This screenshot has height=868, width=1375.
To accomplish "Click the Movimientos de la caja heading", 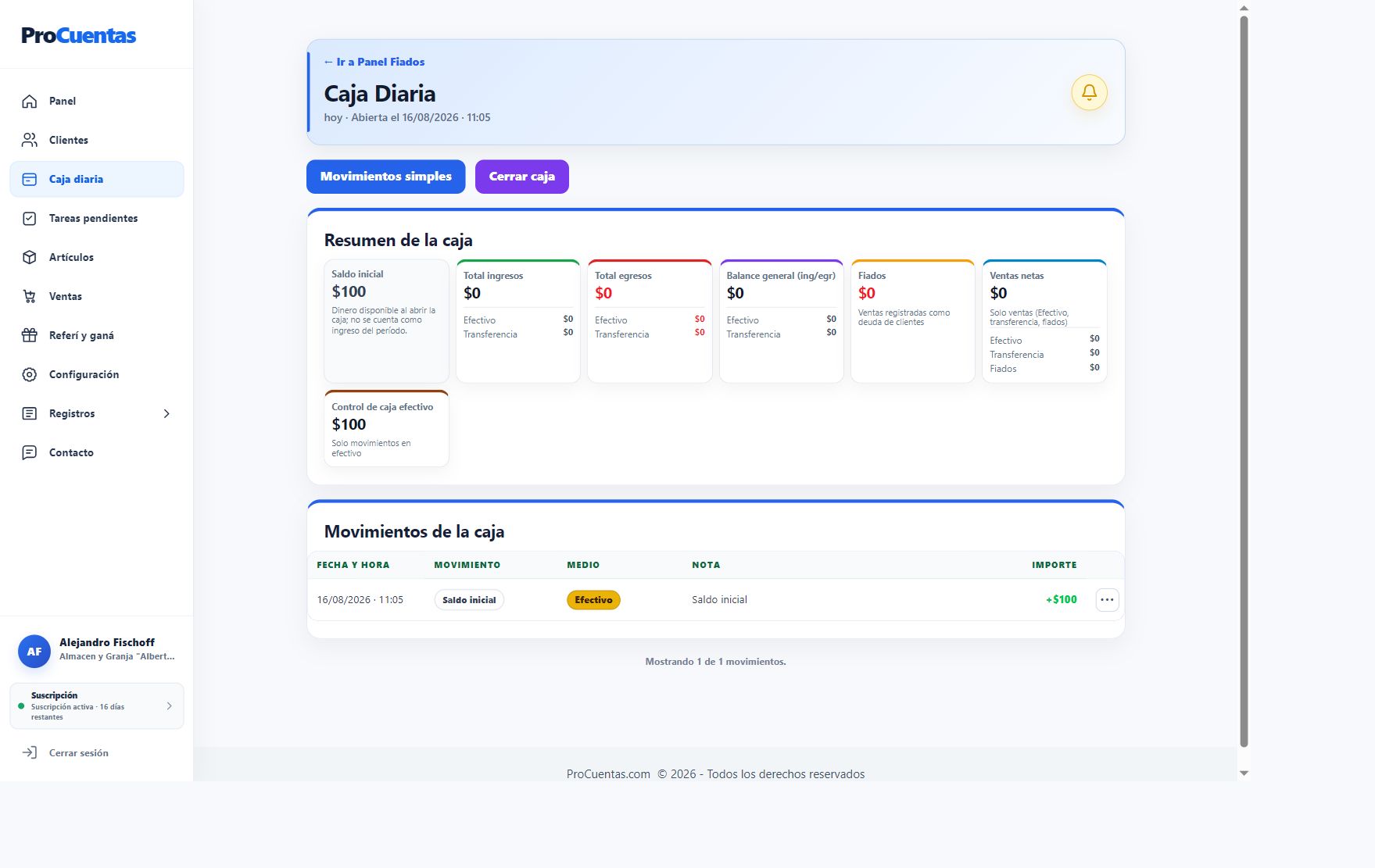I will (x=414, y=531).
